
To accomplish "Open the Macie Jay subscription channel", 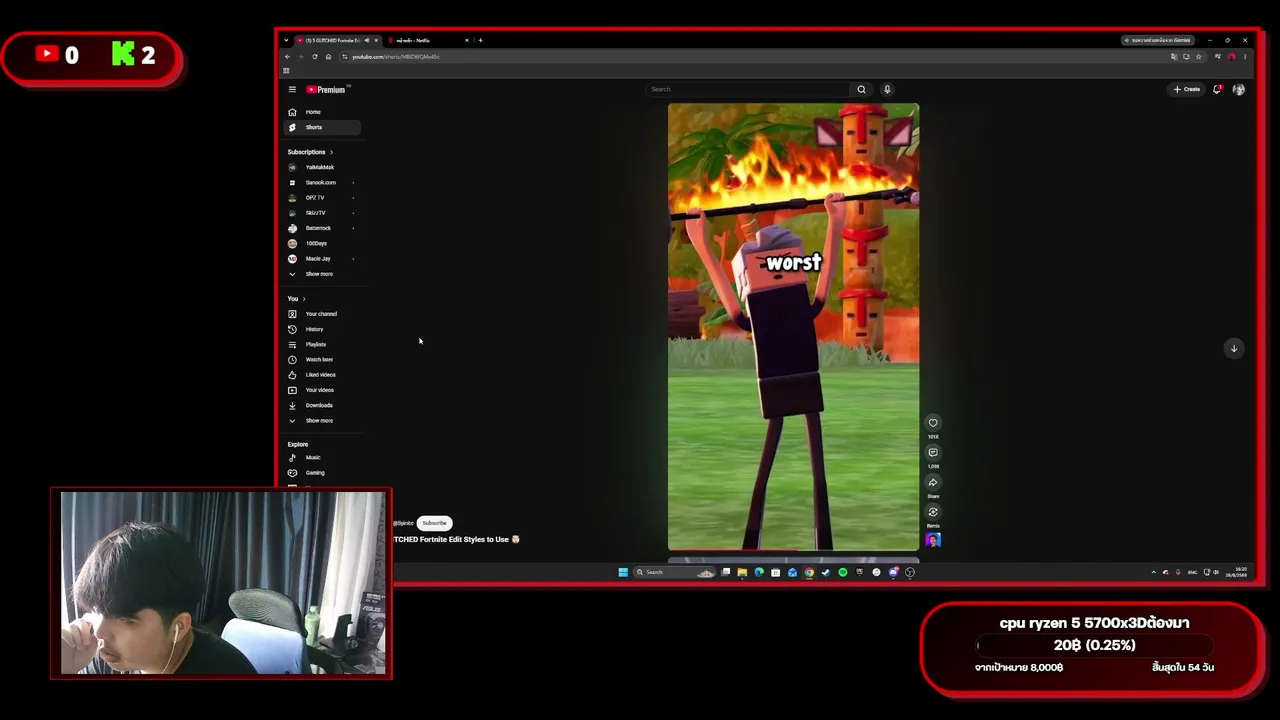I will pos(321,259).
